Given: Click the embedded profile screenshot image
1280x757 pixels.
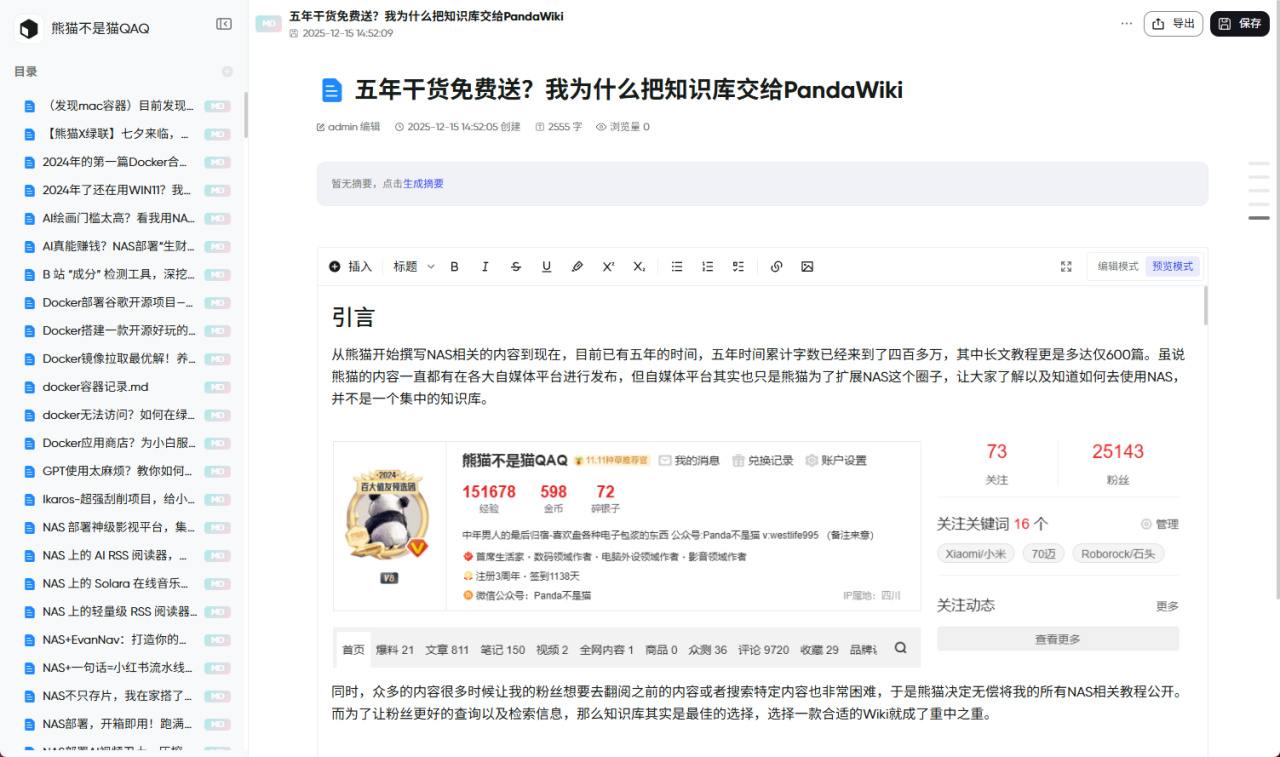Looking at the screenshot, I should [x=759, y=554].
